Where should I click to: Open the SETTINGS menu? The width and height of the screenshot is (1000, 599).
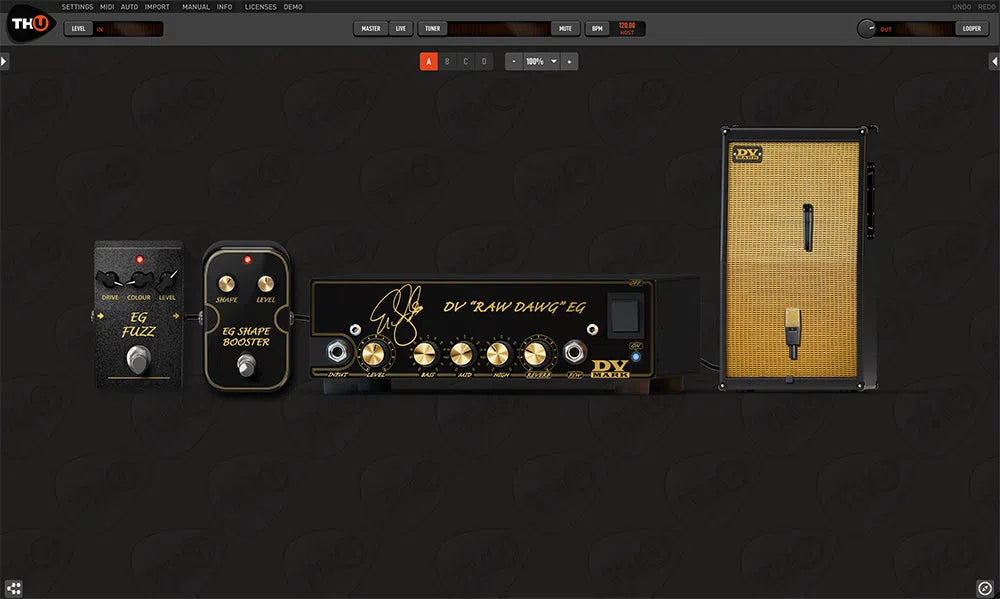pyautogui.click(x=77, y=6)
